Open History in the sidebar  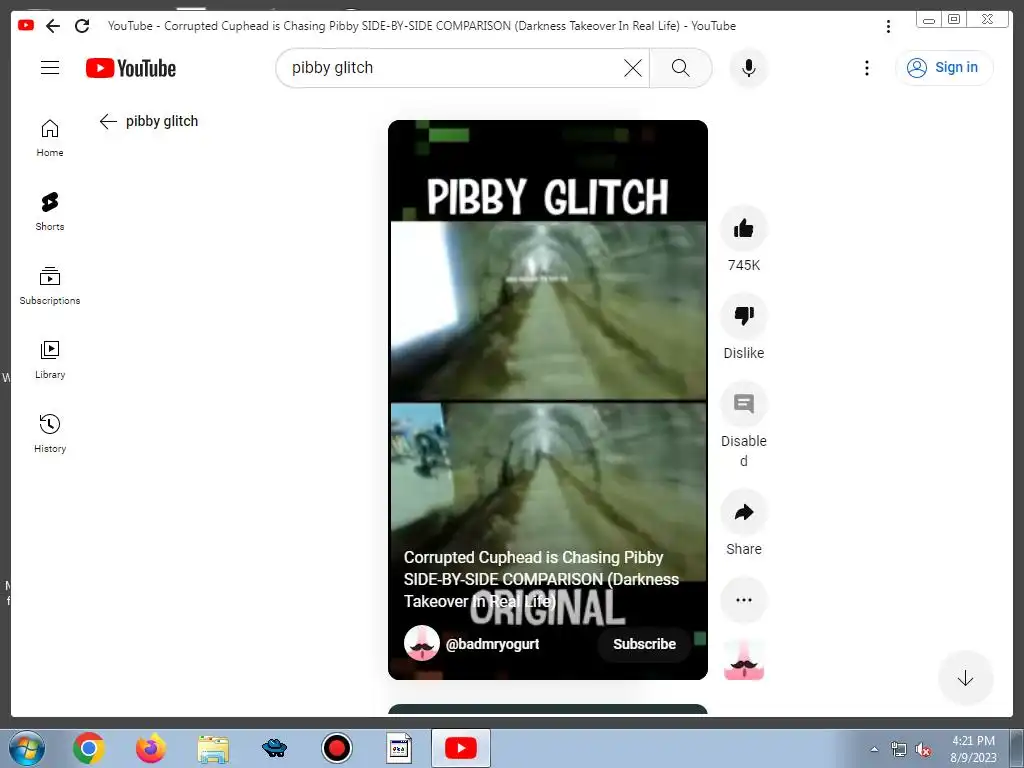point(50,434)
